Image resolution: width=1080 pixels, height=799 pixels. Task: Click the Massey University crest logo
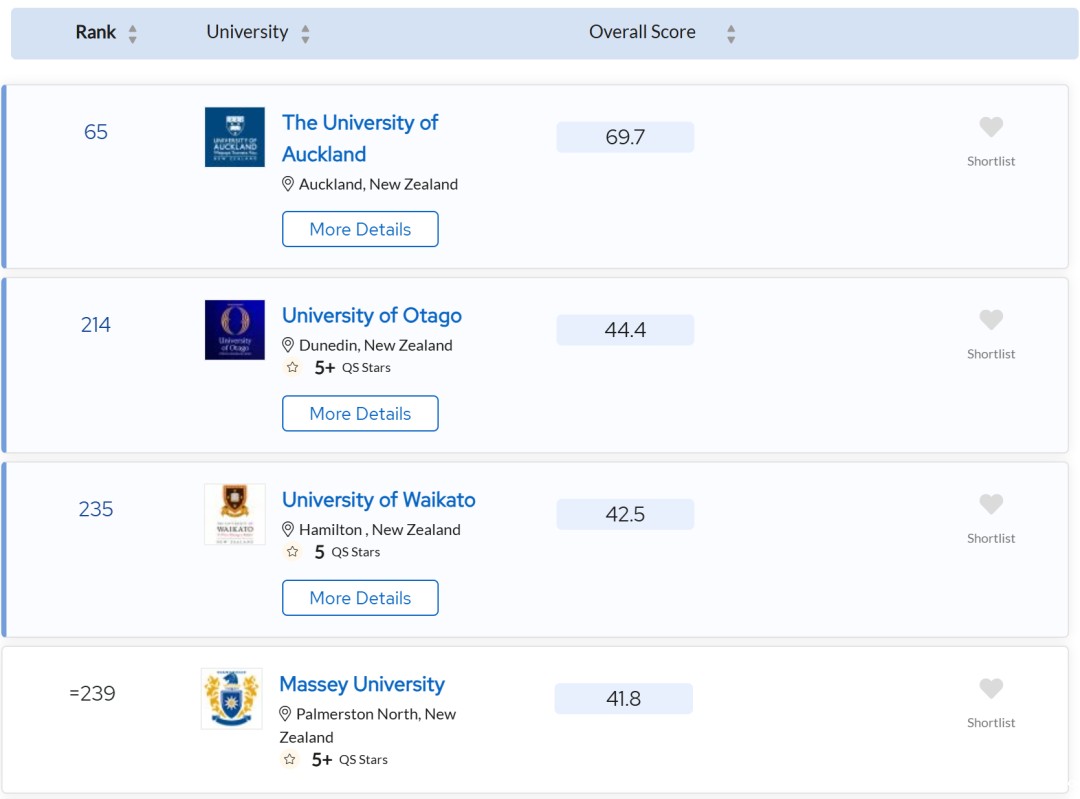pyautogui.click(x=231, y=698)
